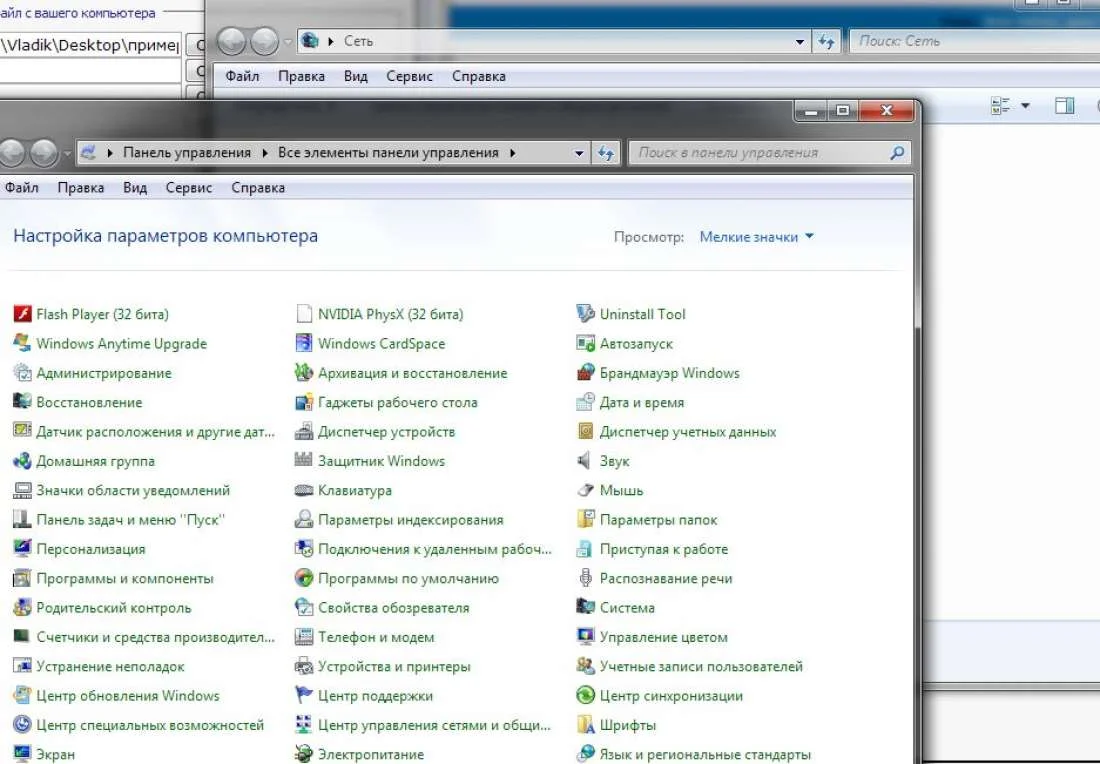Click the Гаджеты рабочего стола icon
The image size is (1100, 764).
pyautogui.click(x=304, y=402)
